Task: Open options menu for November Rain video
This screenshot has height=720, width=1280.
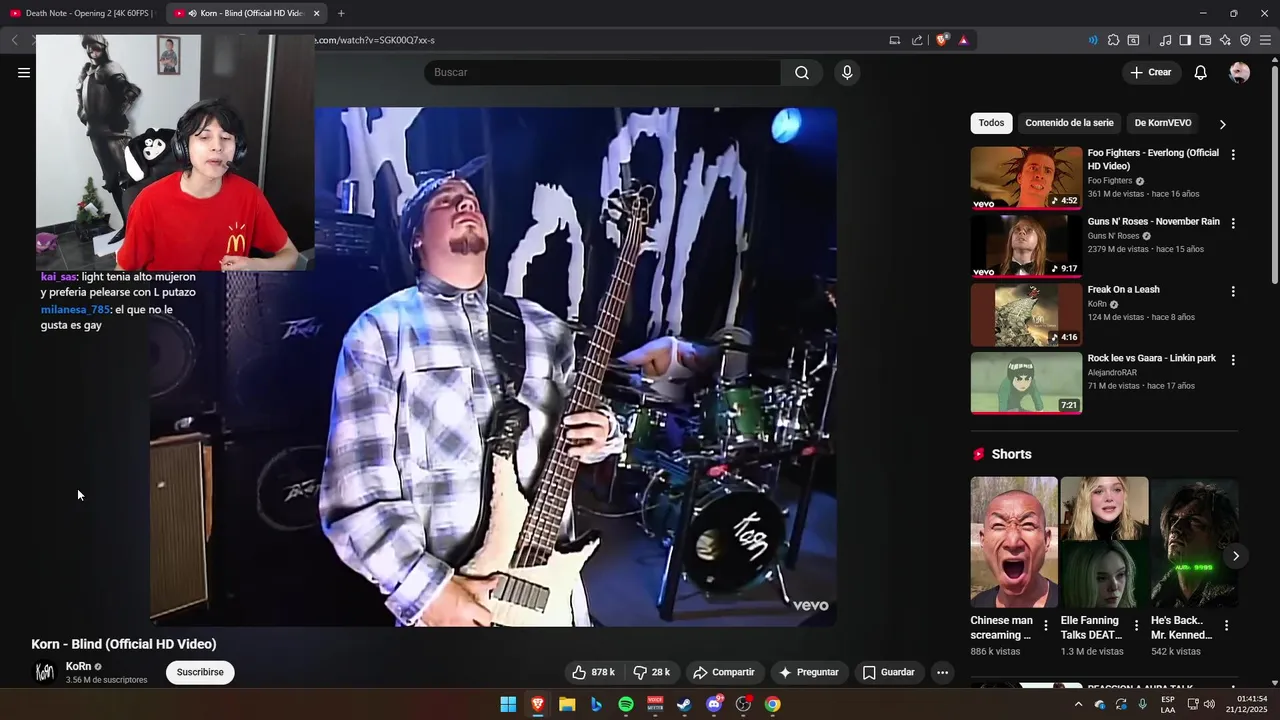Action: [x=1233, y=223]
